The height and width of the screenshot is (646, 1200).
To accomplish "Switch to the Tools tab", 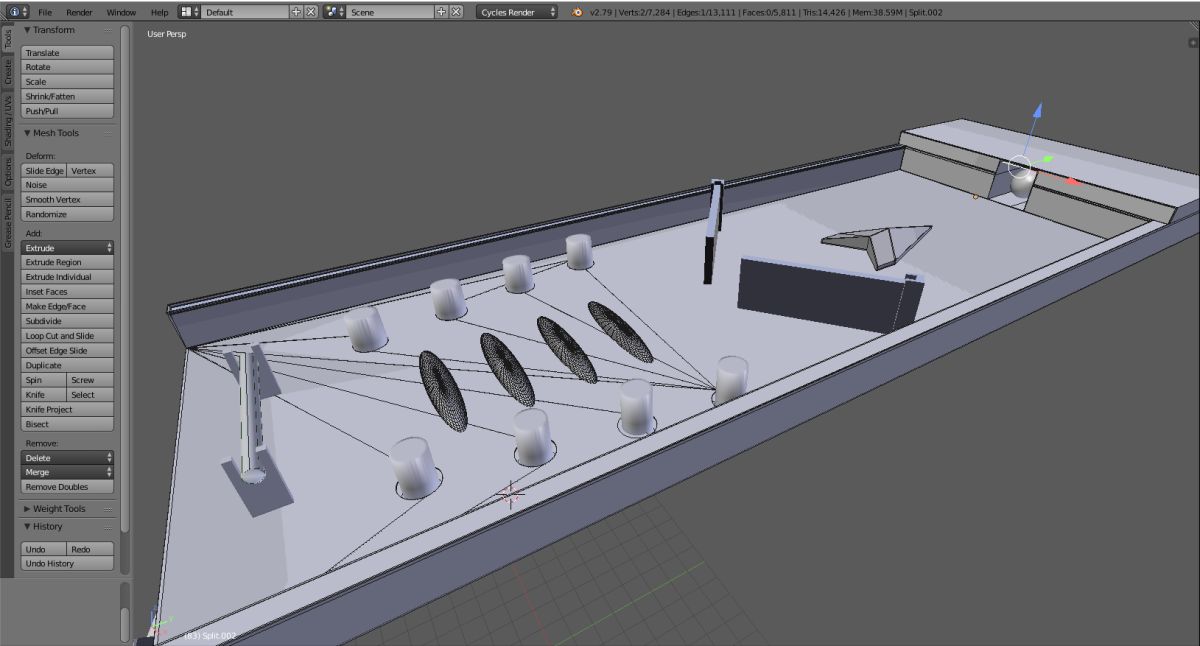I will pyautogui.click(x=8, y=39).
